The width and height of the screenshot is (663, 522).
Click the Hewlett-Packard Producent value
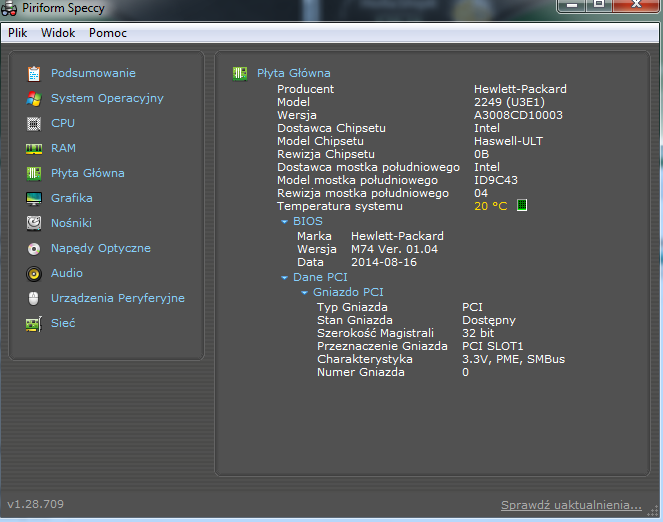coord(520,89)
